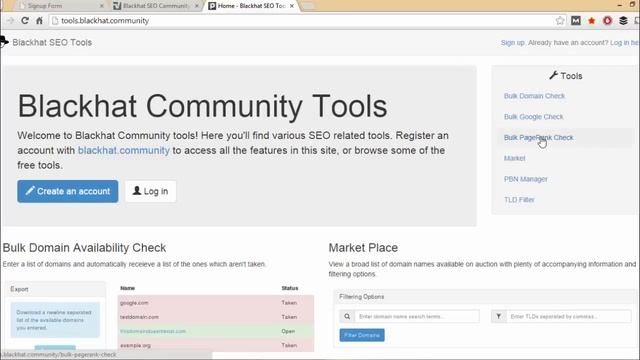Viewport: 640px width, 360px height.
Task: Reload the page with the refresh icon
Action: tap(25, 20)
